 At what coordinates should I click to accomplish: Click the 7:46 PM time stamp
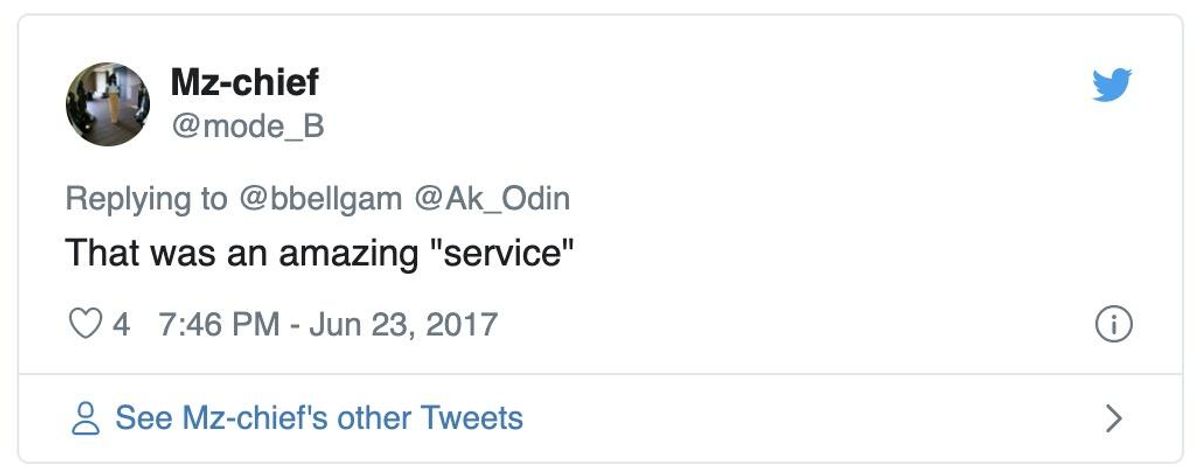219,324
